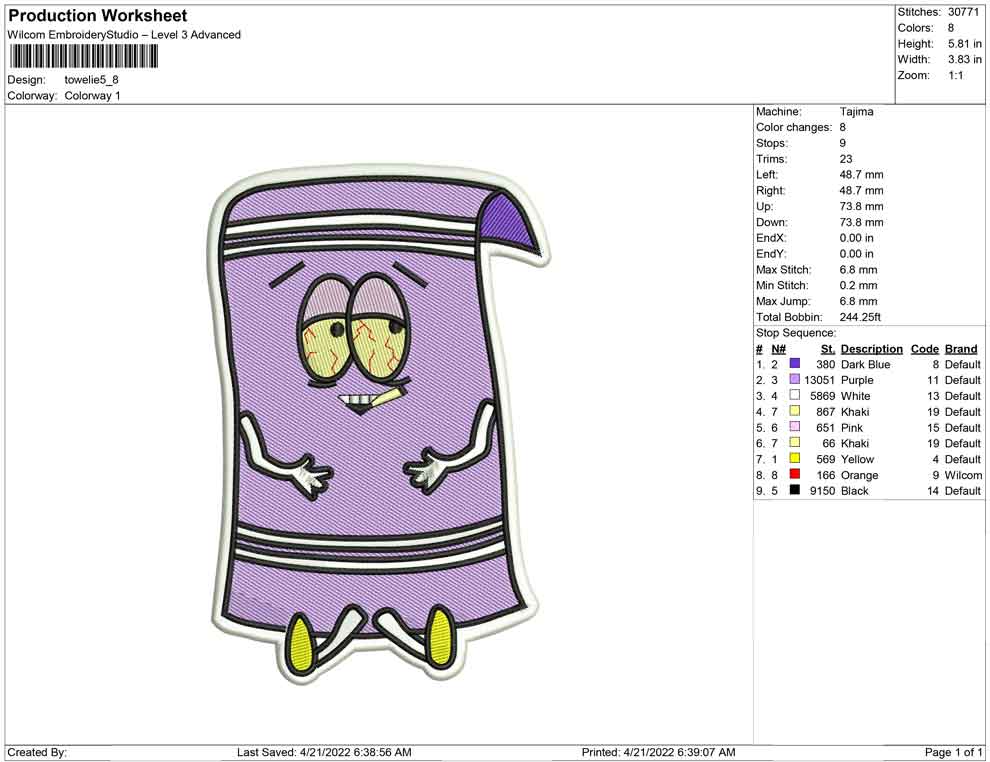Click the Towelie embroidery design preview
Viewport: 990px width, 762px height.
coord(379,426)
